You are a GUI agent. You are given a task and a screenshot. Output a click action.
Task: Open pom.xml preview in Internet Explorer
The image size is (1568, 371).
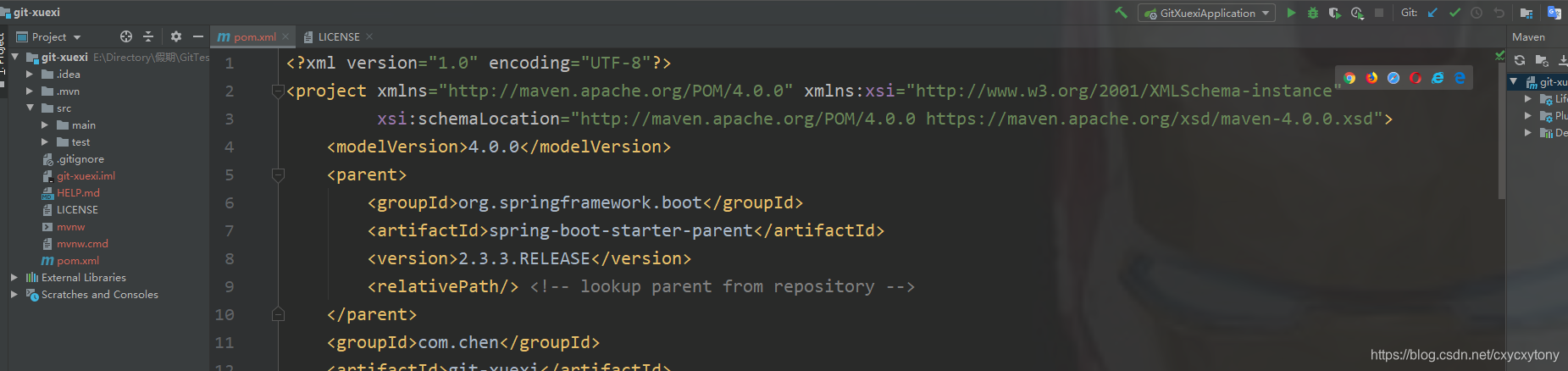pyautogui.click(x=1438, y=78)
